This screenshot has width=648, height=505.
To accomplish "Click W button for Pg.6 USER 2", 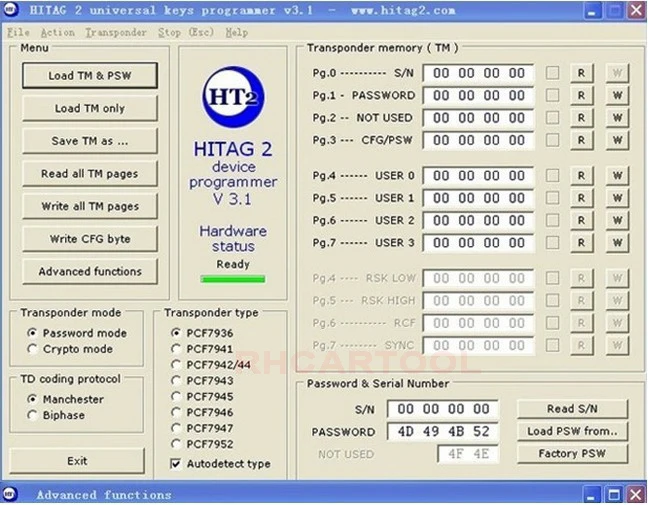I will (x=617, y=220).
